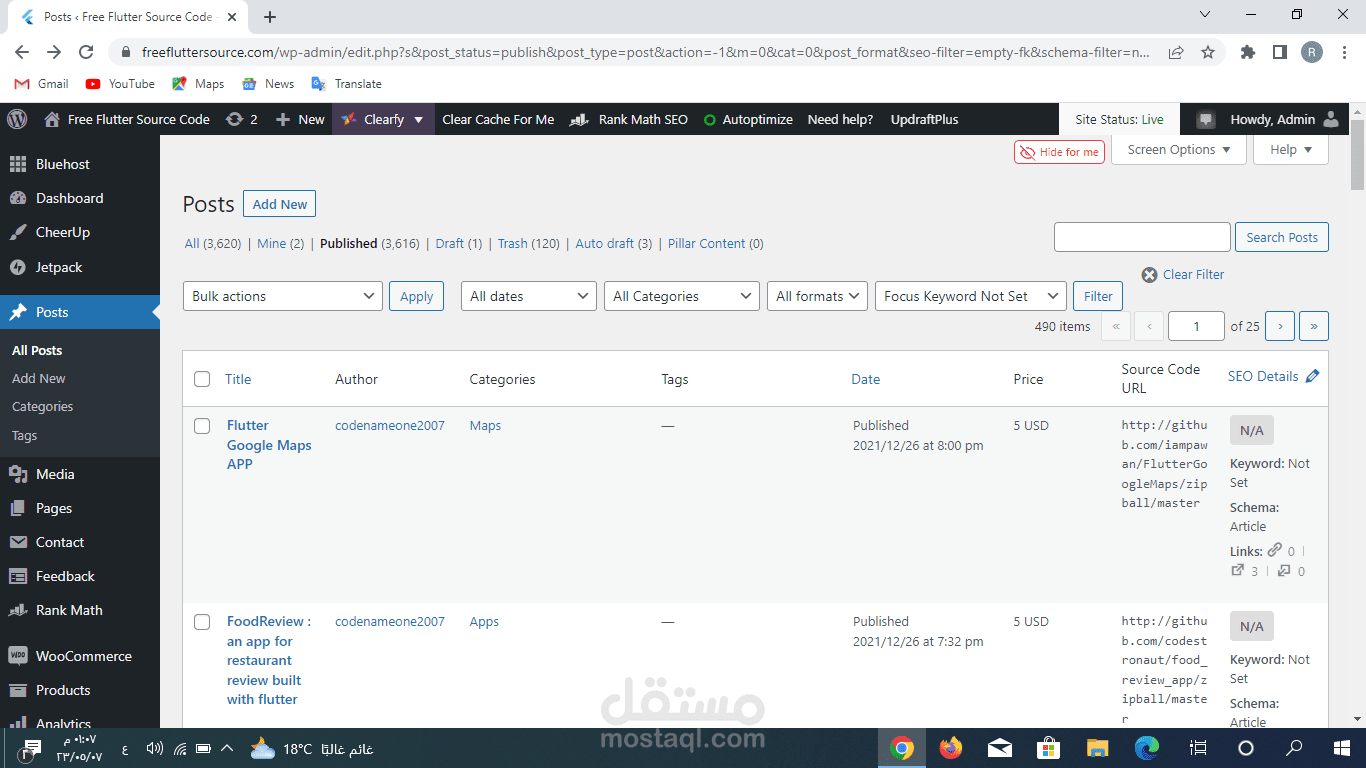Image resolution: width=1366 pixels, height=768 pixels.
Task: Open Microsoft Edge in taskbar
Action: [x=1147, y=748]
